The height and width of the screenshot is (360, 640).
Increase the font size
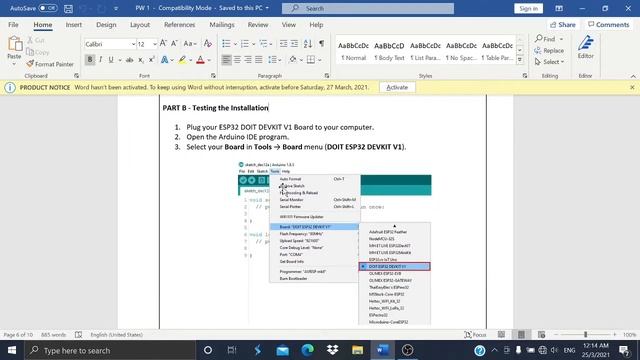pyautogui.click(x=163, y=44)
